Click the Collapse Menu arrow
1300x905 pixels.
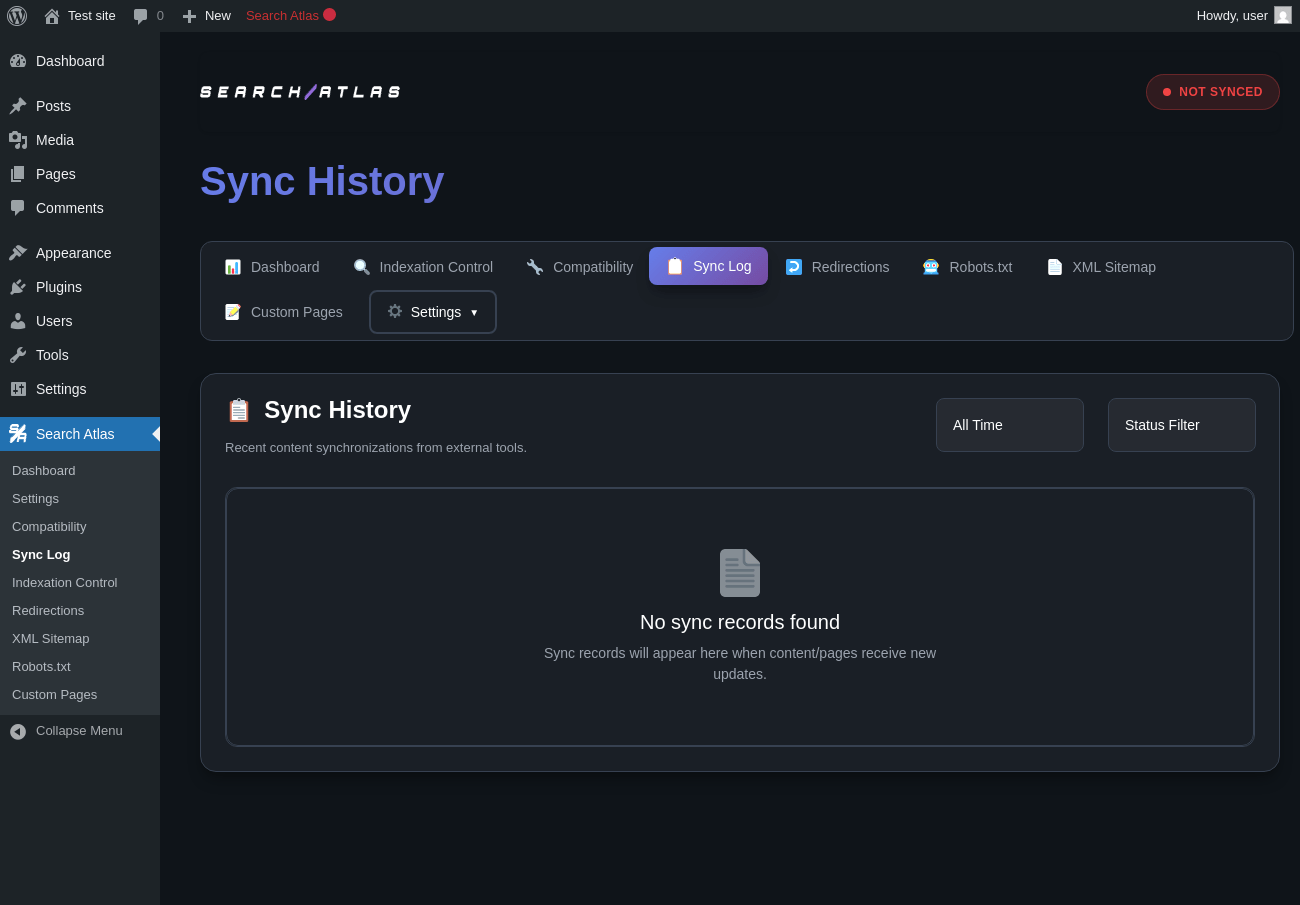[18, 731]
